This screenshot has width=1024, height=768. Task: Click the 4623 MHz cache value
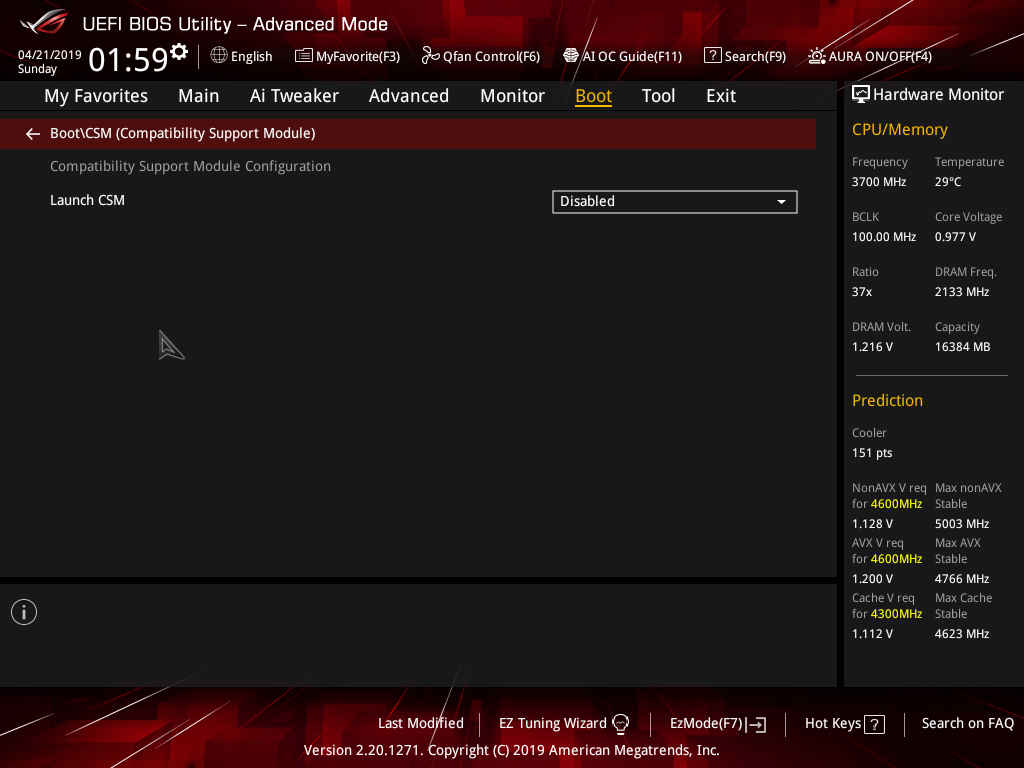pos(961,633)
